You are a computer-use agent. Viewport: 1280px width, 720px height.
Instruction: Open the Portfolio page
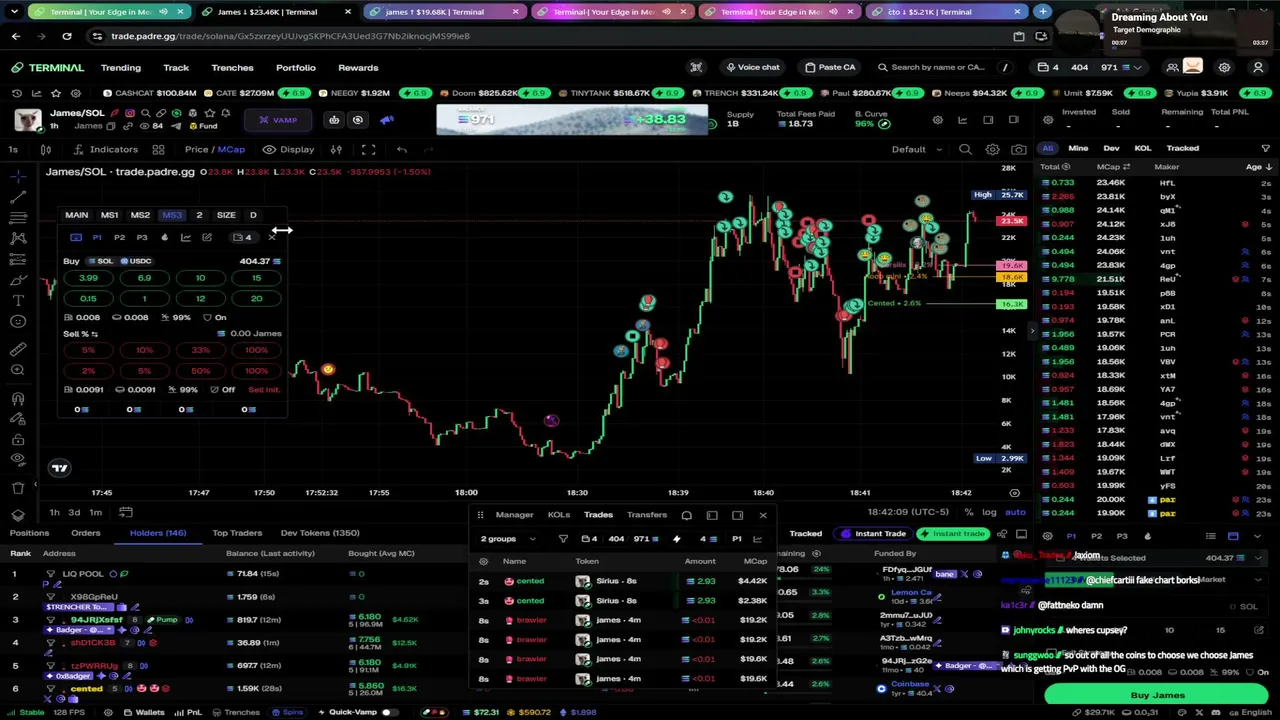pos(295,68)
